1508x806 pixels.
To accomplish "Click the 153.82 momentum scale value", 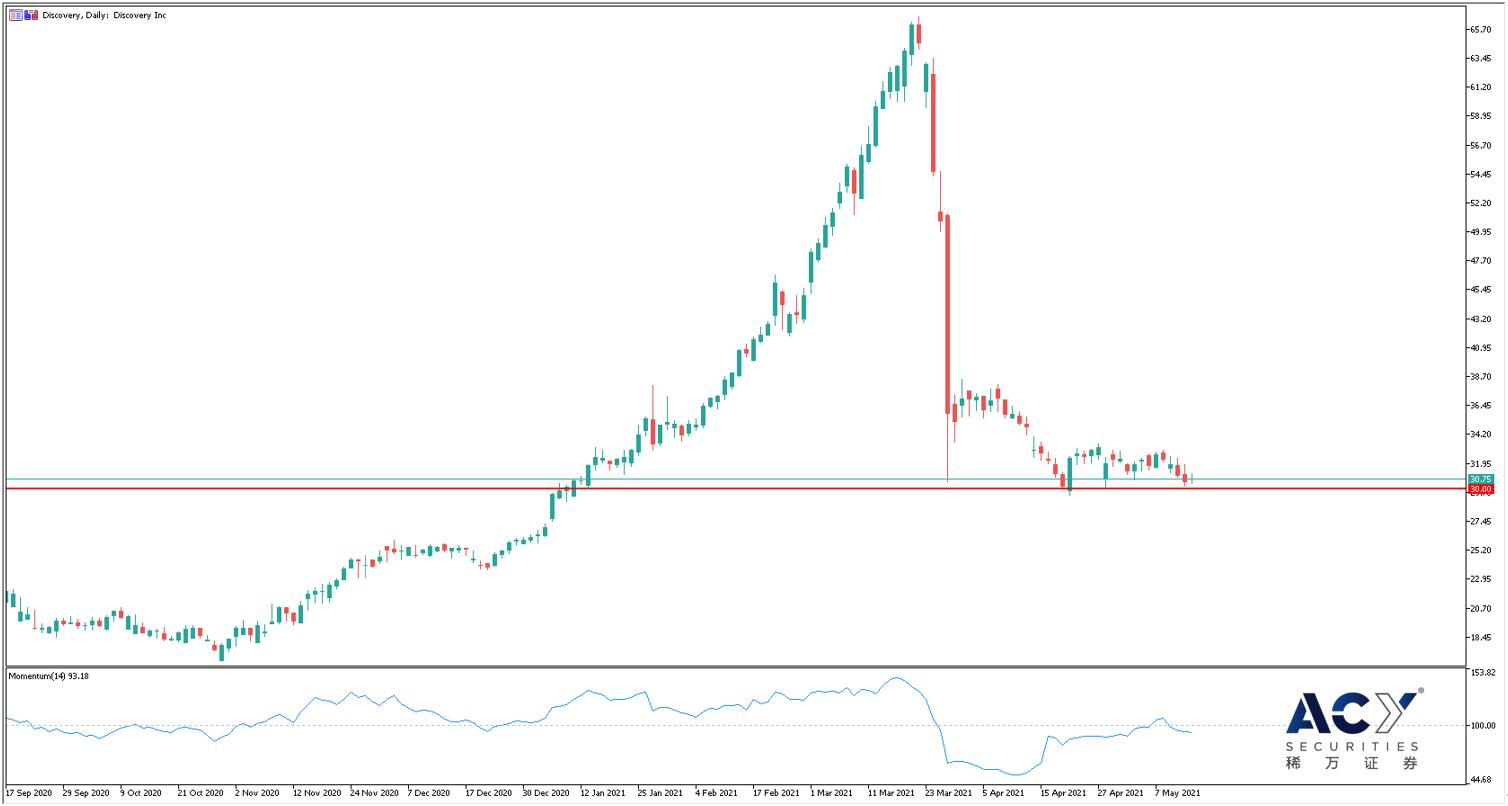I will coord(1483,673).
